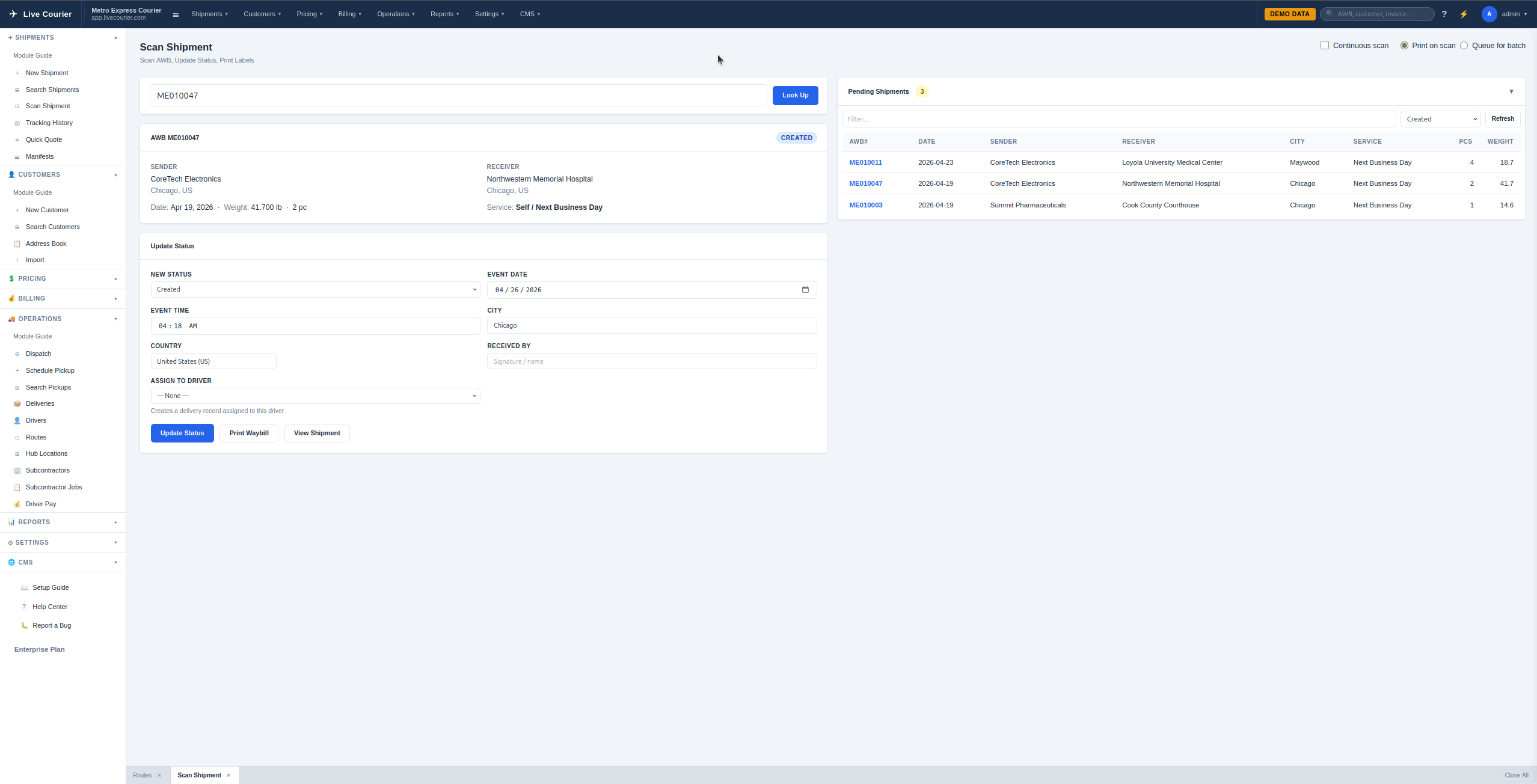
Task: Close the Routes tab
Action: point(159,775)
